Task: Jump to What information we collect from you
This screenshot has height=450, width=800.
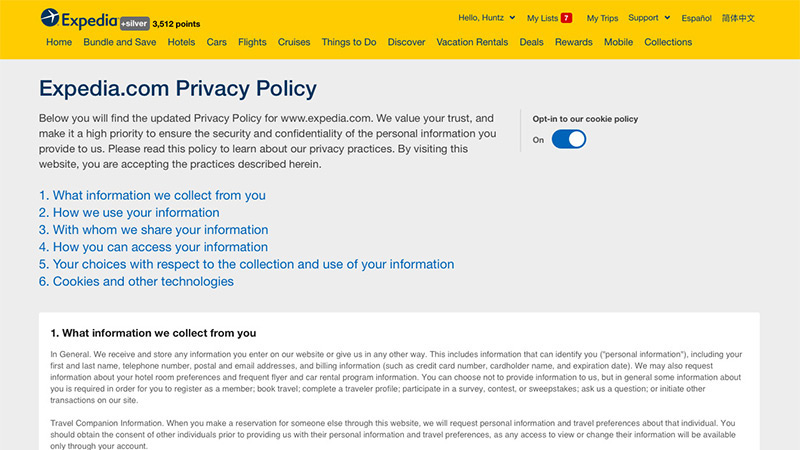Action: [152, 195]
